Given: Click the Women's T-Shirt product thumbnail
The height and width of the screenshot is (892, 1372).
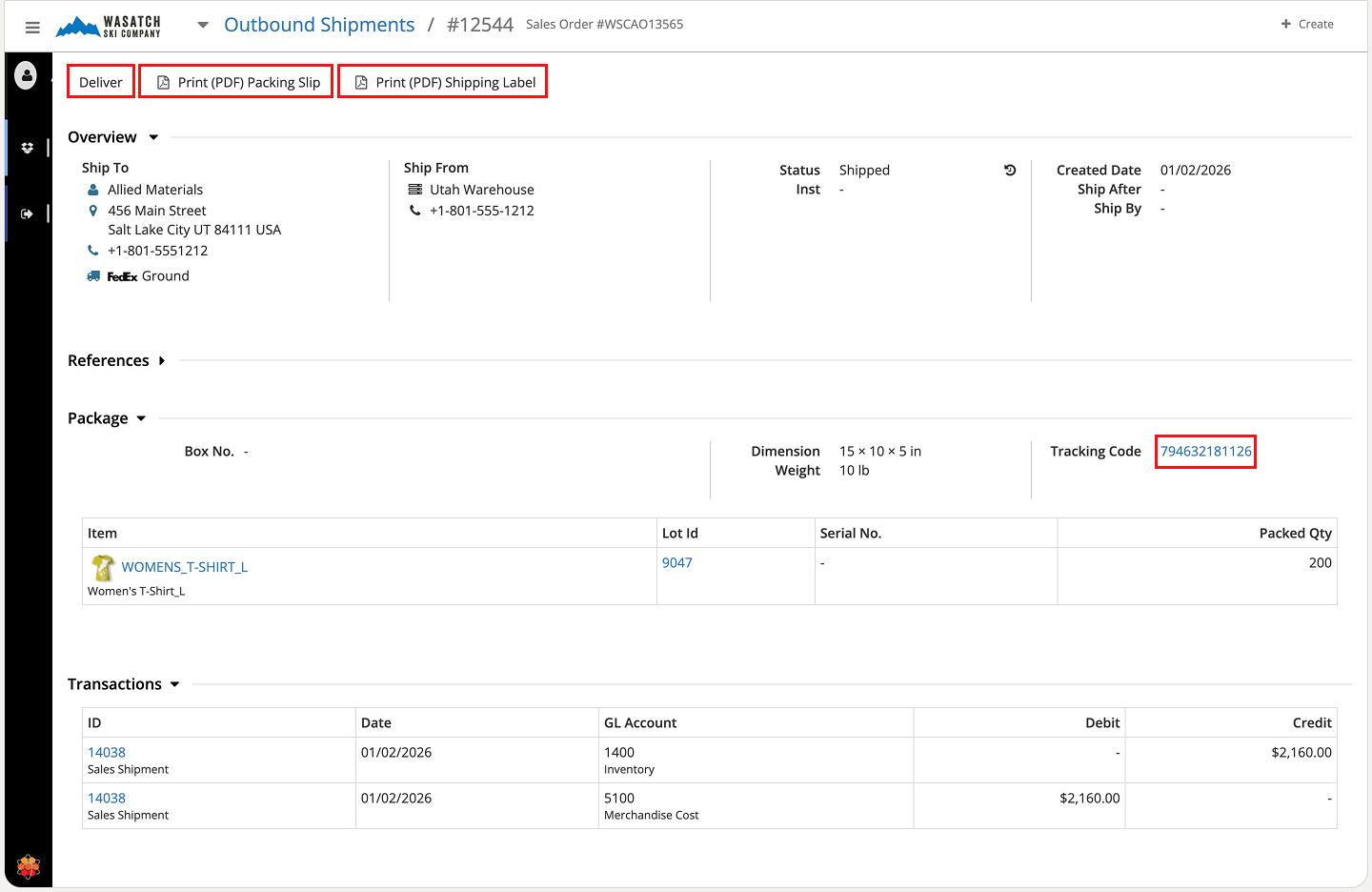Looking at the screenshot, I should pyautogui.click(x=102, y=568).
